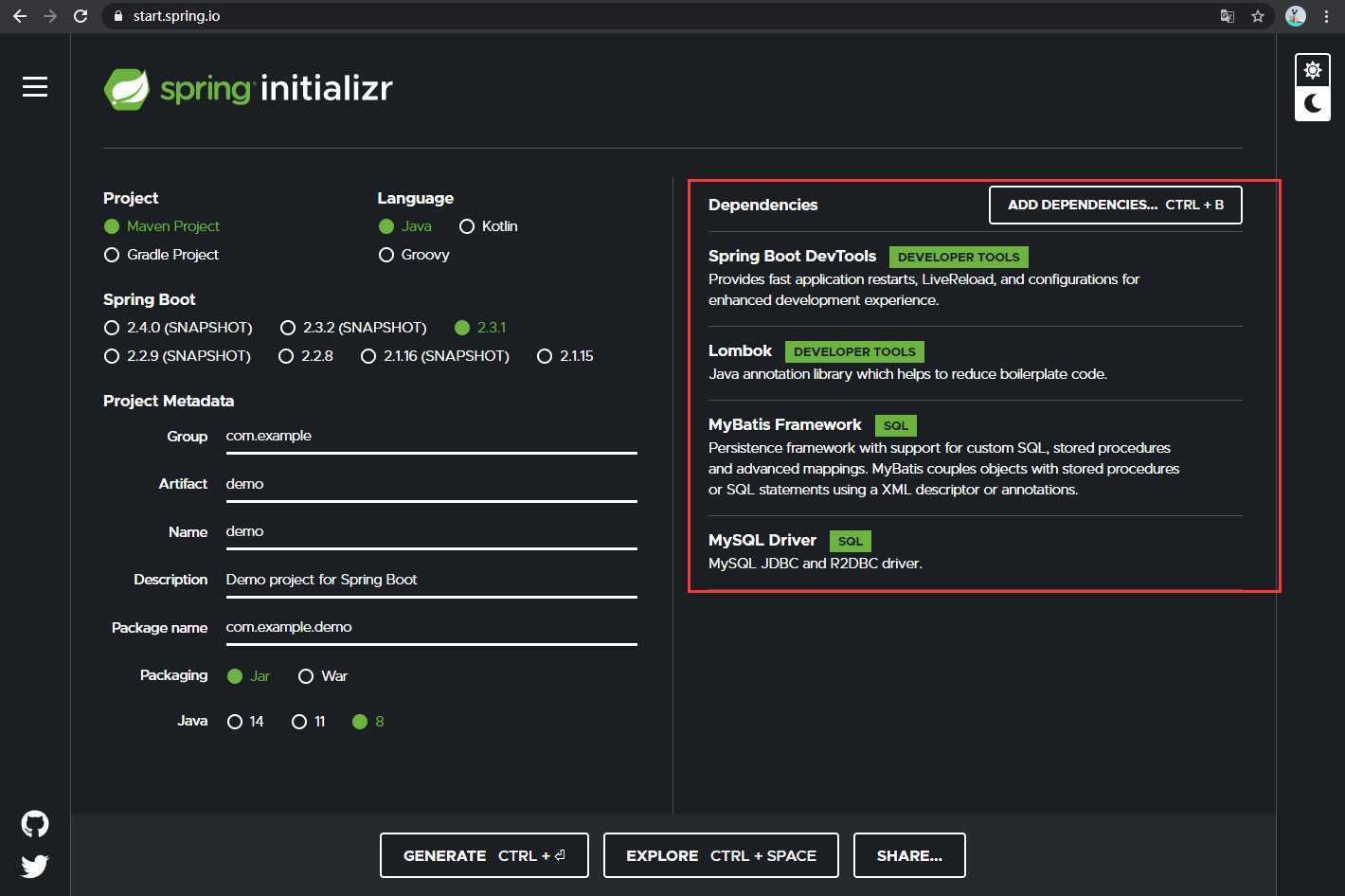Screen dimensions: 1345x896
Task: Open the GitHub icon link
Action: click(x=35, y=824)
